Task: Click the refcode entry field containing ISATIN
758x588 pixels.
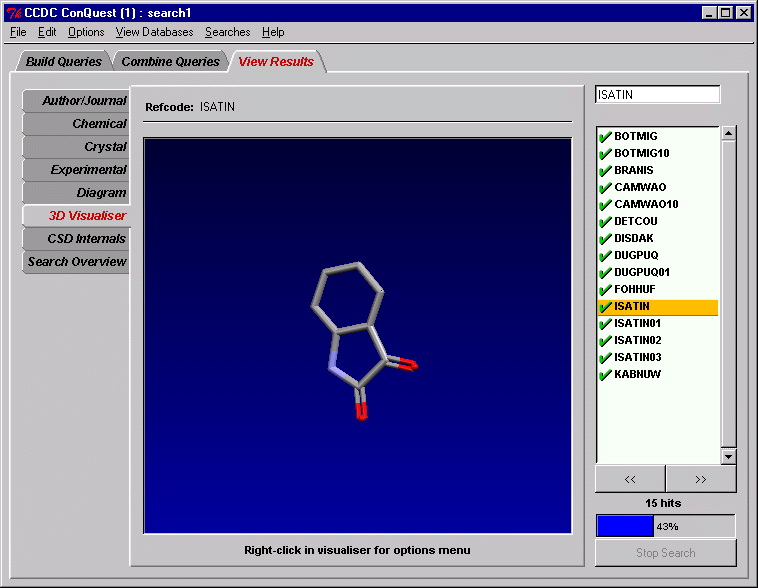Action: [657, 95]
